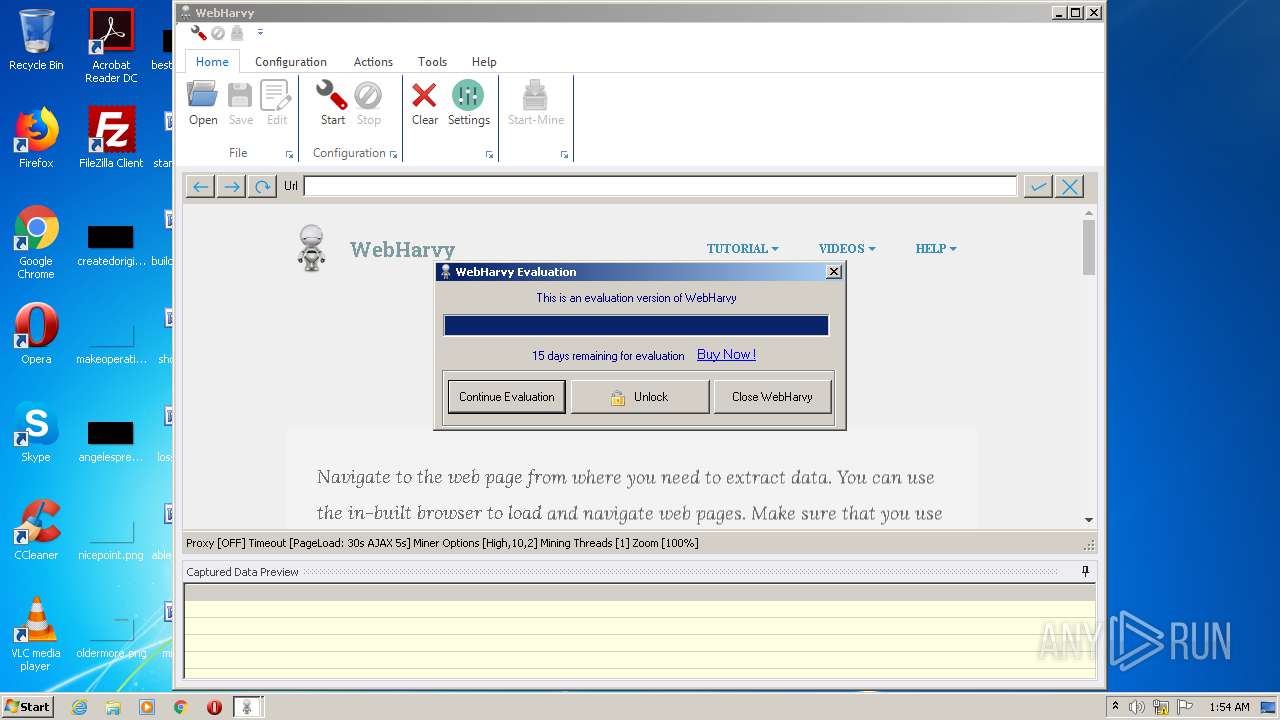The height and width of the screenshot is (720, 1280).
Task: Click quick access wrench icon
Action: [x=199, y=33]
